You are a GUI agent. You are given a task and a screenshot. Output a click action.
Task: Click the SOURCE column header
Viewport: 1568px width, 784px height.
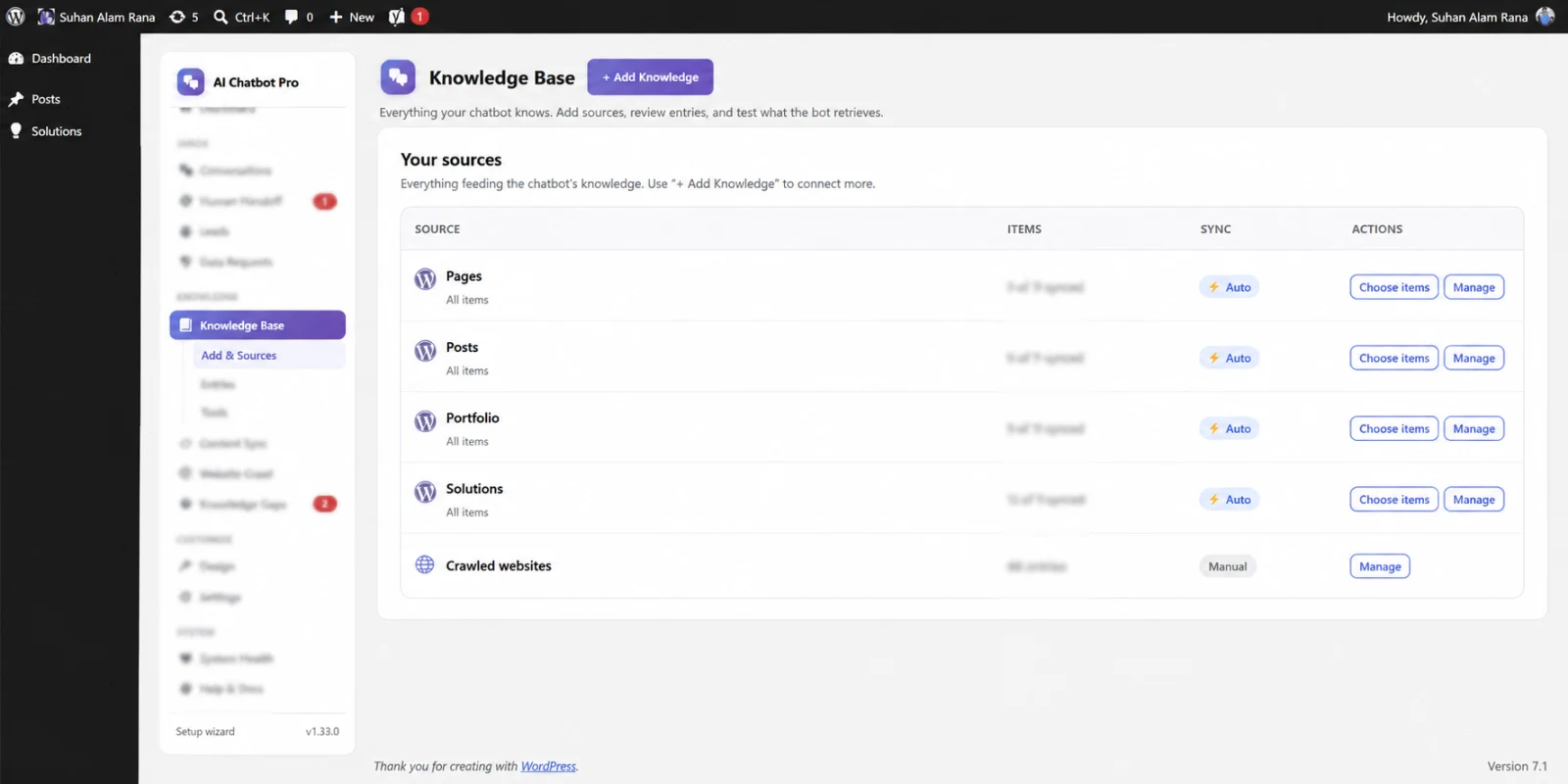437,229
